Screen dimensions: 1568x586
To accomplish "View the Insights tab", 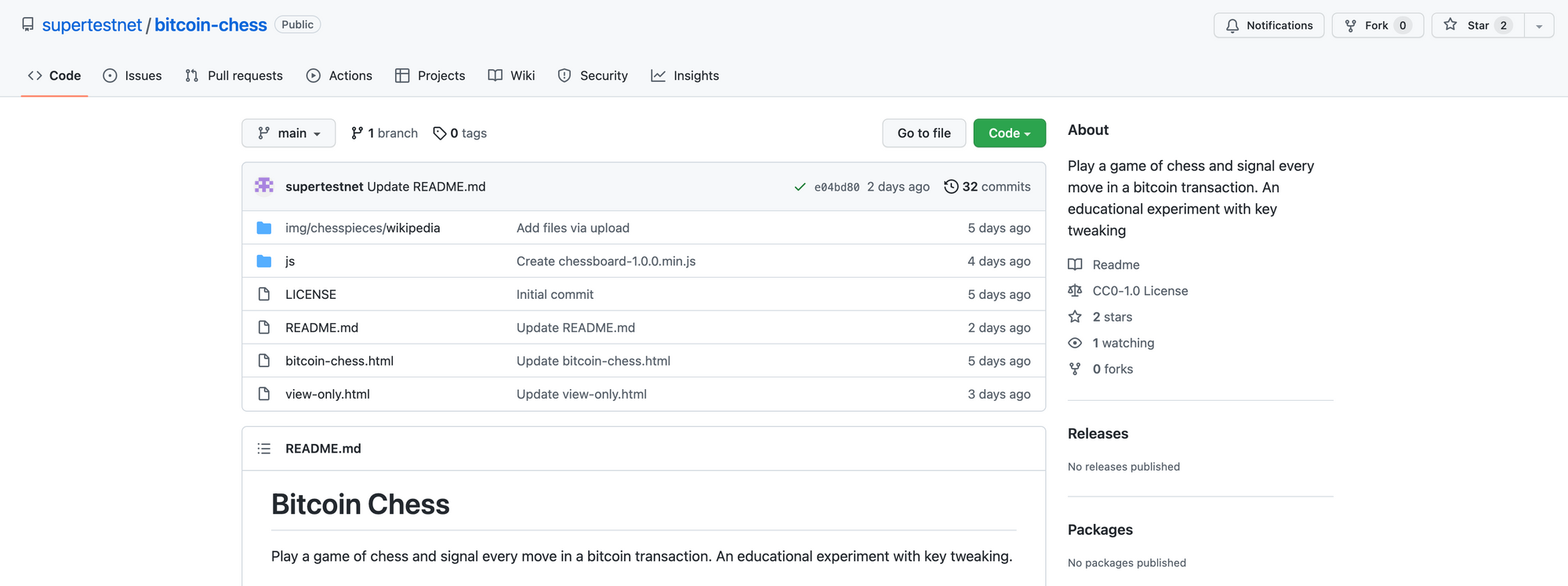I will (x=685, y=75).
